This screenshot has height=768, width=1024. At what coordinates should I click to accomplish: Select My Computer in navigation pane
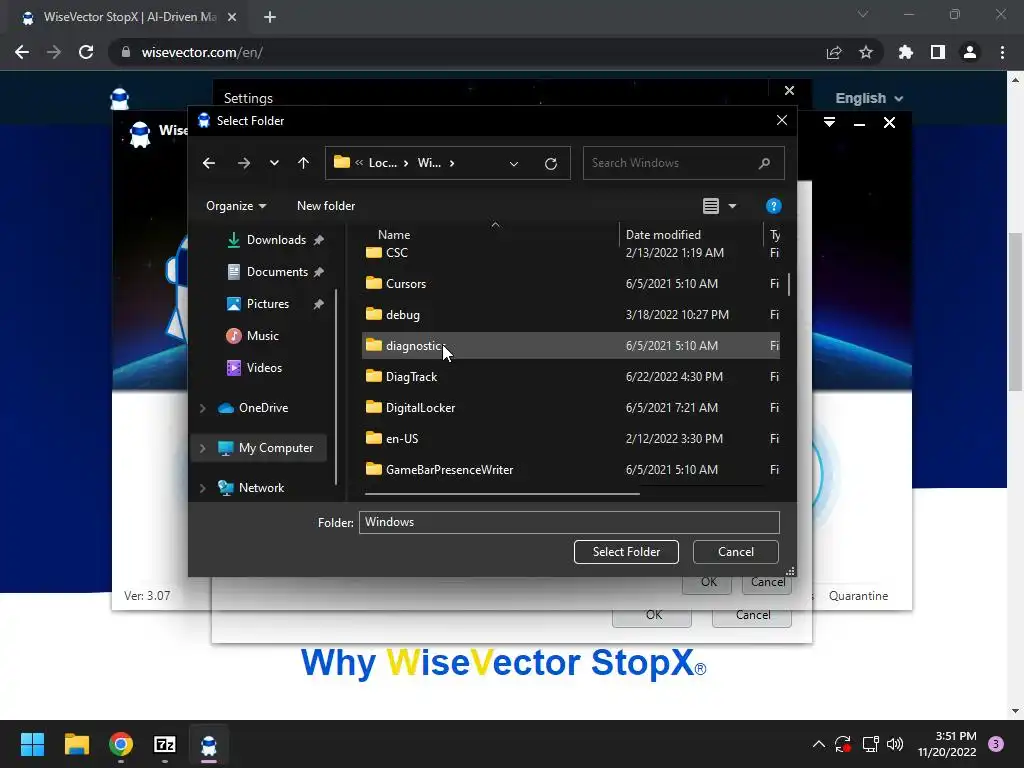pyautogui.click(x=276, y=448)
